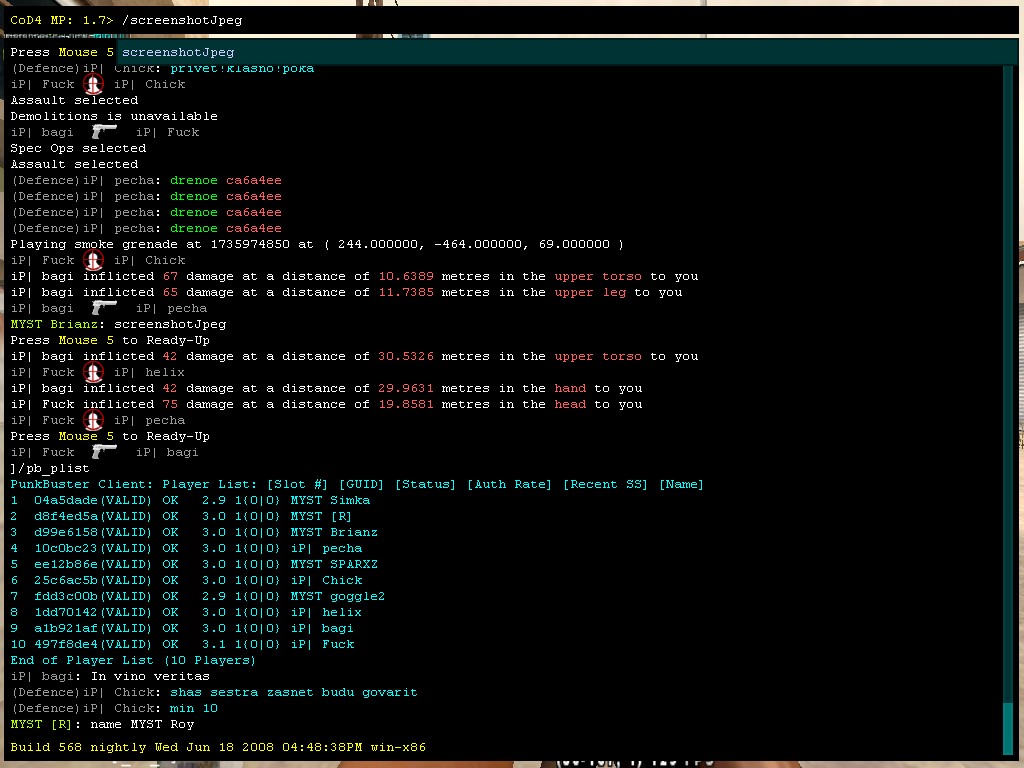Select player row 8 iP| helix
Screen dimensions: 1024x768
tap(186, 612)
